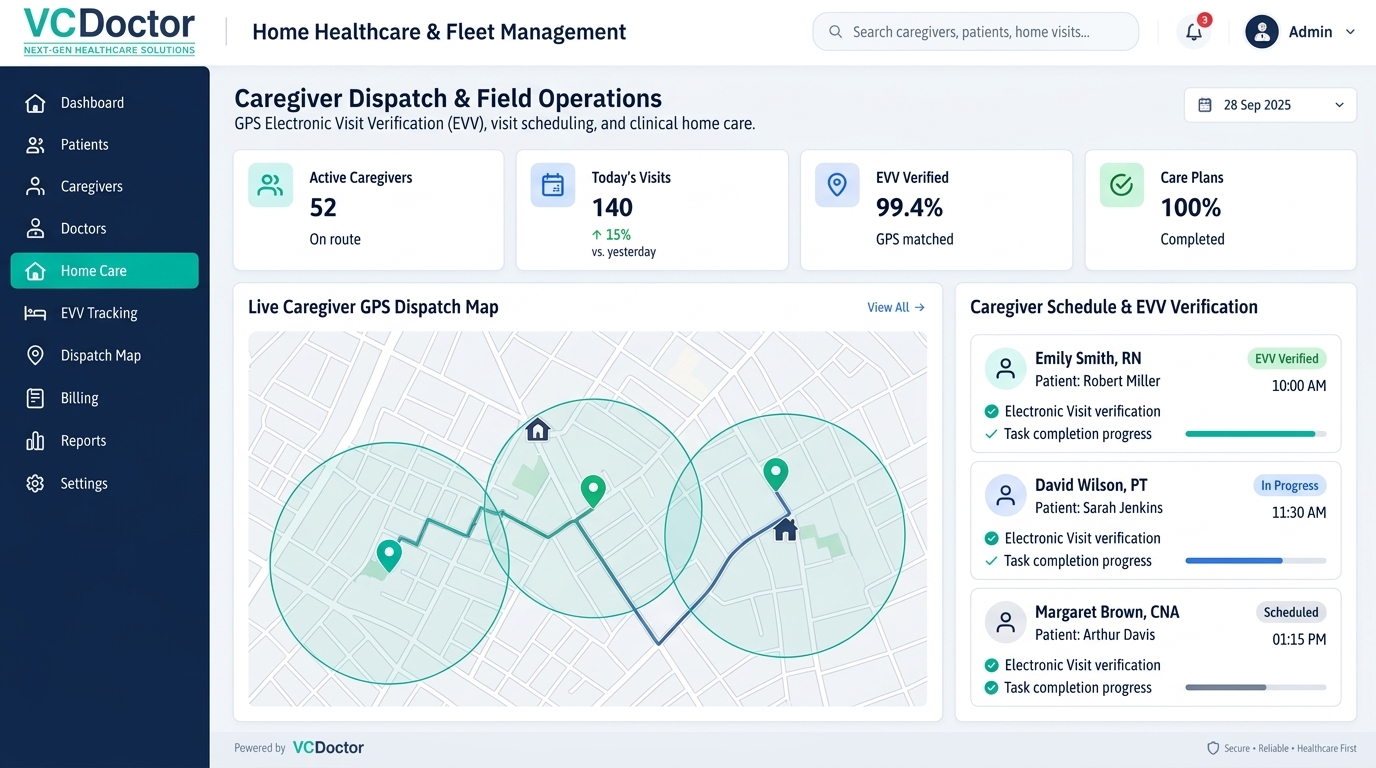Click the EVV Tracking bed icon in sidebar

coord(35,313)
